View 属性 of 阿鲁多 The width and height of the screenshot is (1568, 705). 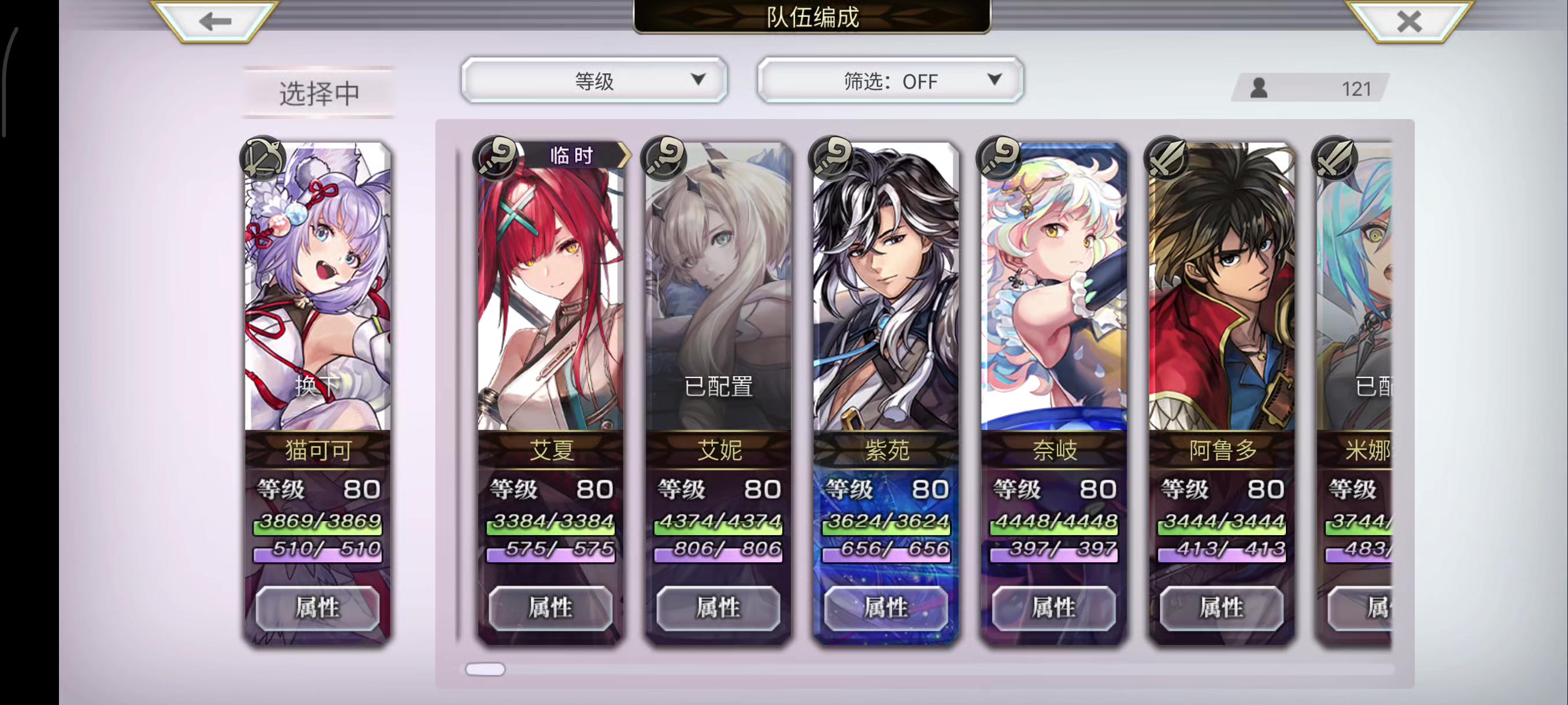point(1222,607)
